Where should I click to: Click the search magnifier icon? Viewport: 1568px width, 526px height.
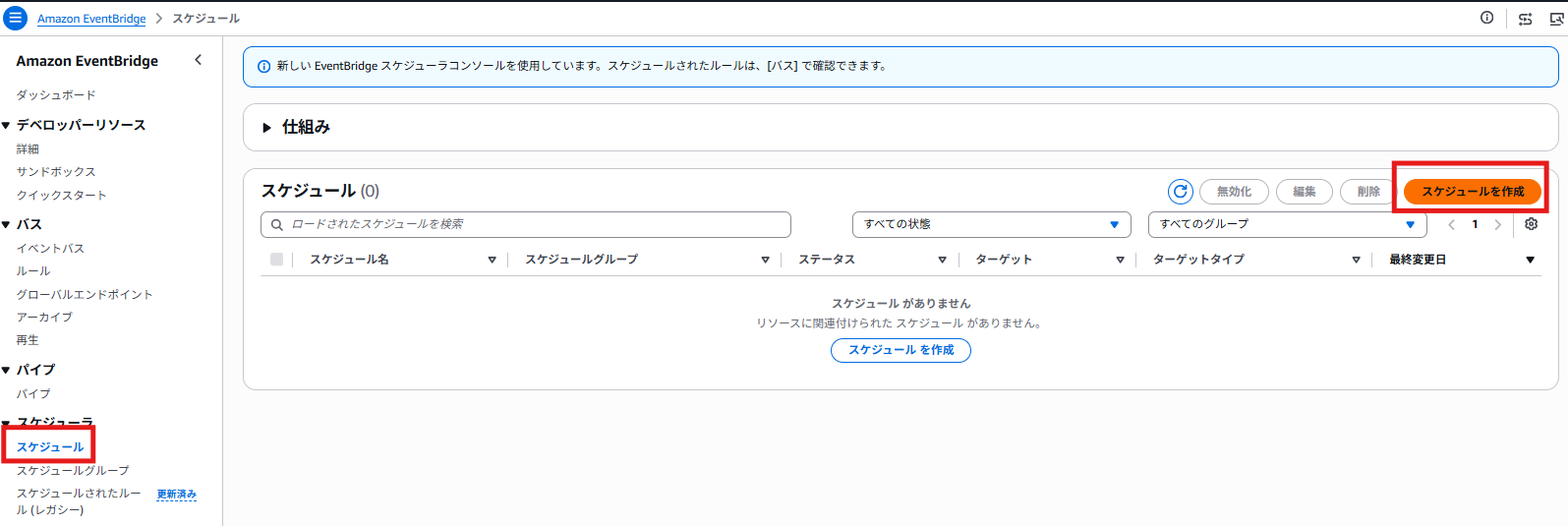click(277, 225)
